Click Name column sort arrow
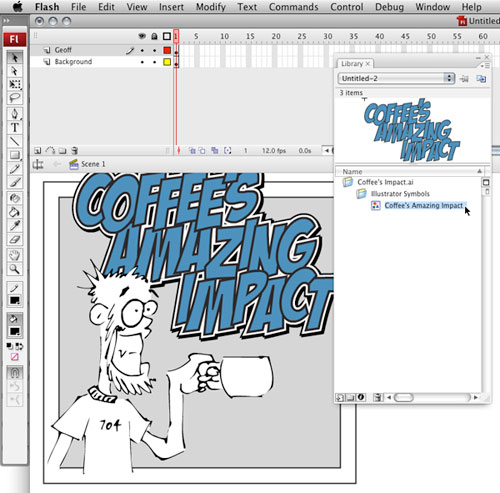 [x=479, y=171]
